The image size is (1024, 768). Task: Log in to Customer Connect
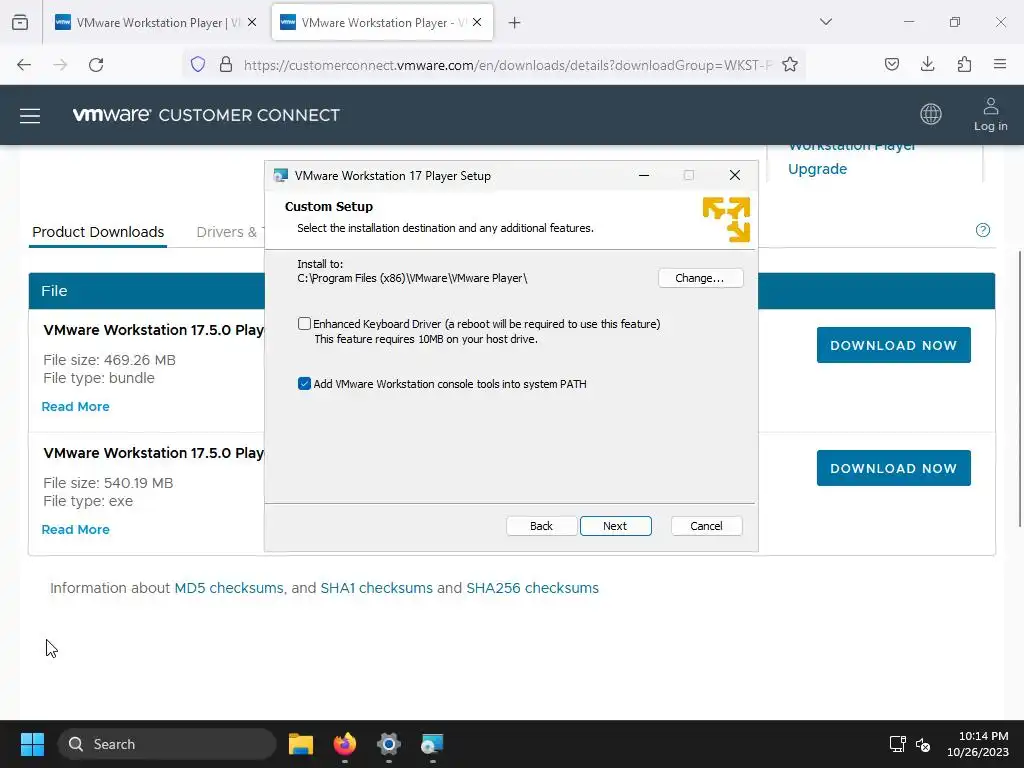(991, 115)
